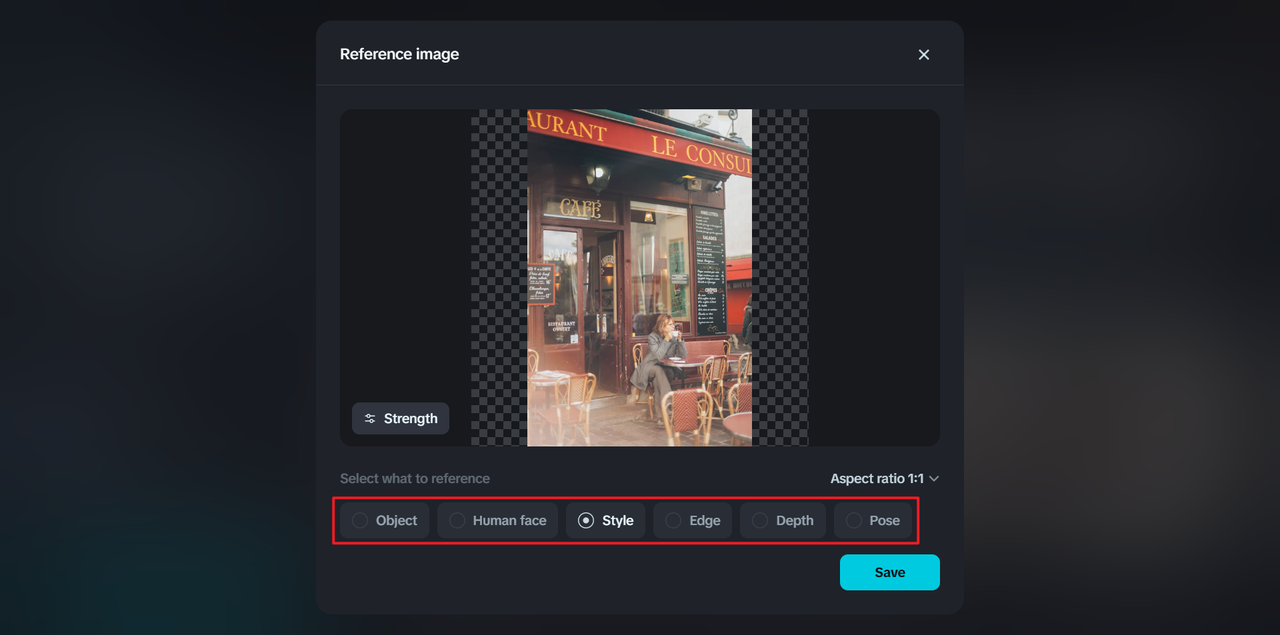This screenshot has height=635, width=1280.
Task: Click the café reference image preview
Action: tap(639, 278)
